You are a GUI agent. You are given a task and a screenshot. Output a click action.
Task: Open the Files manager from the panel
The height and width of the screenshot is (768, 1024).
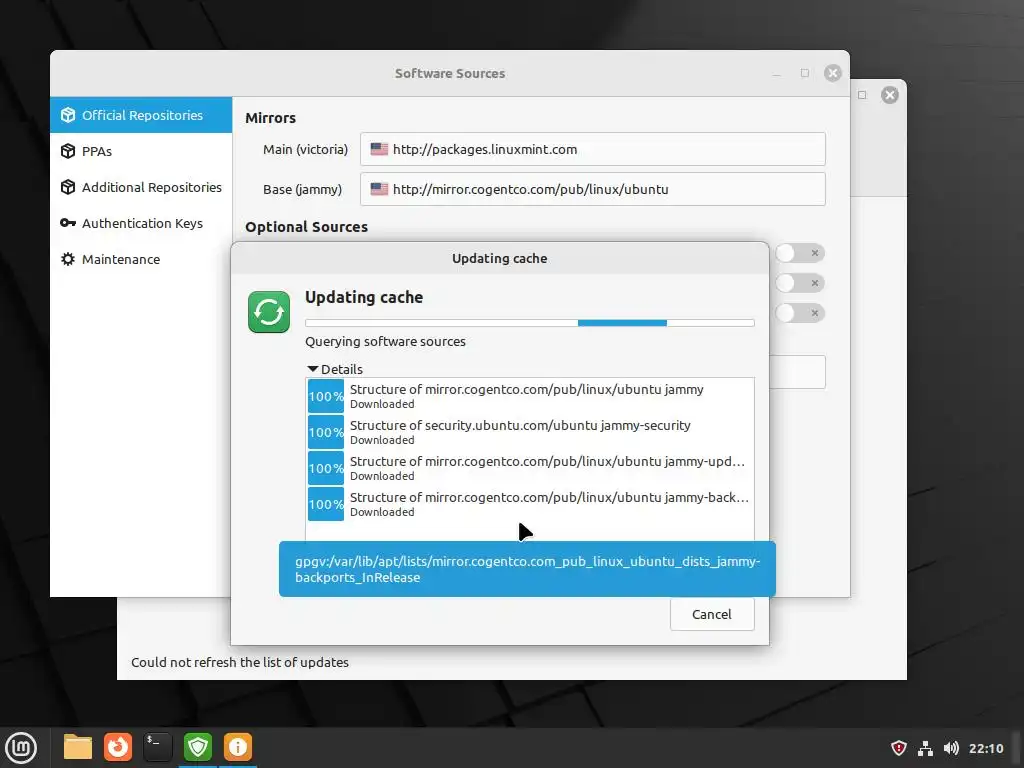(78, 747)
